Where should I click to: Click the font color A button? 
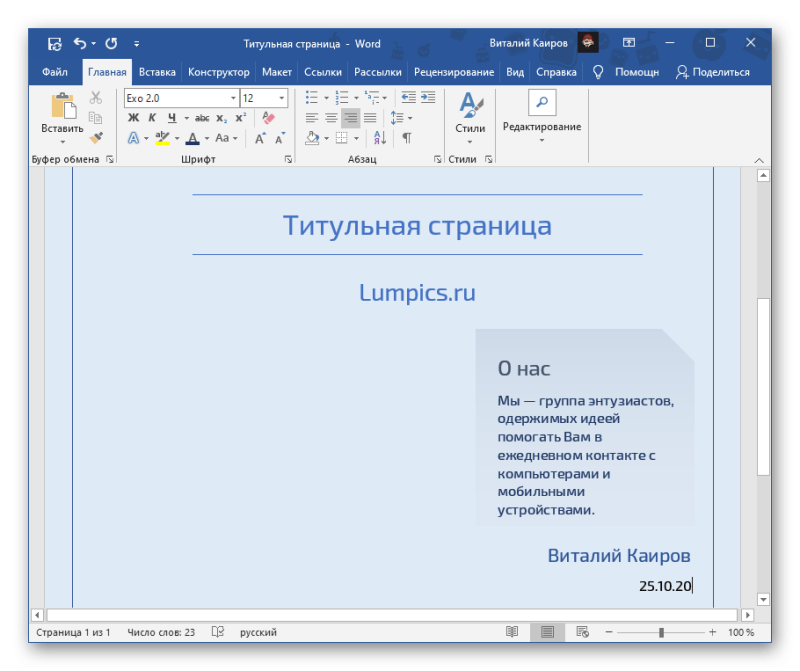click(x=192, y=138)
